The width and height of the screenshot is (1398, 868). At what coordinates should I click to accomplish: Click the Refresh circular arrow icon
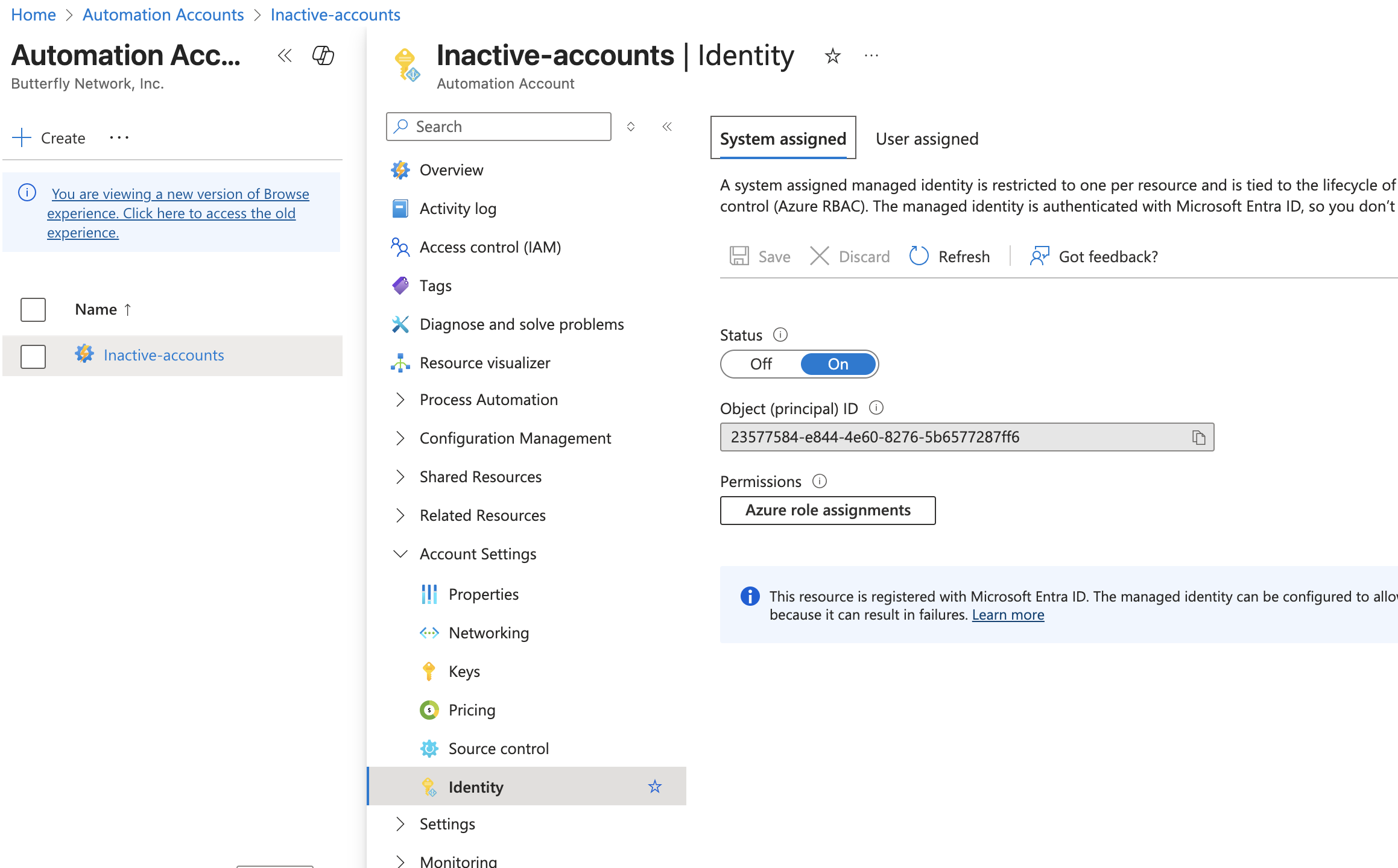coord(919,256)
